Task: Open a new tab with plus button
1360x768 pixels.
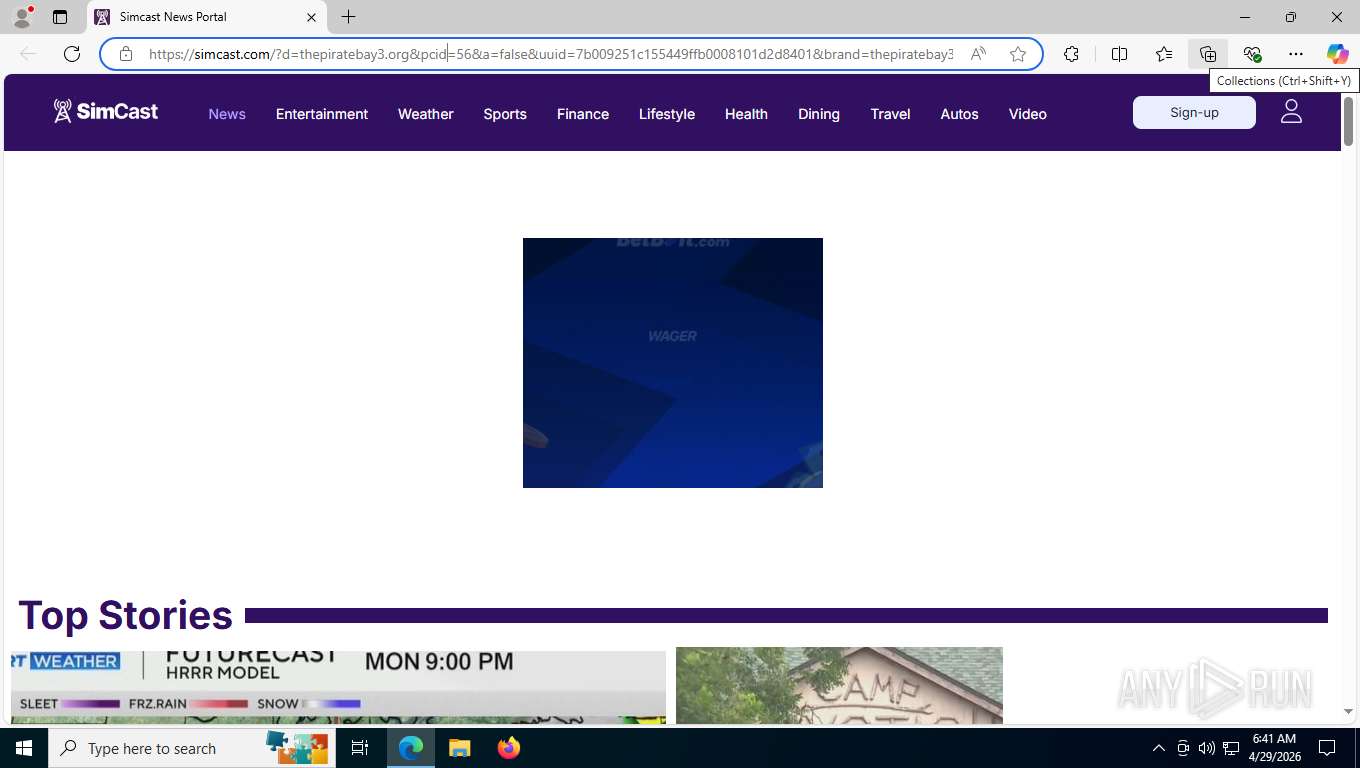Action: [x=348, y=17]
